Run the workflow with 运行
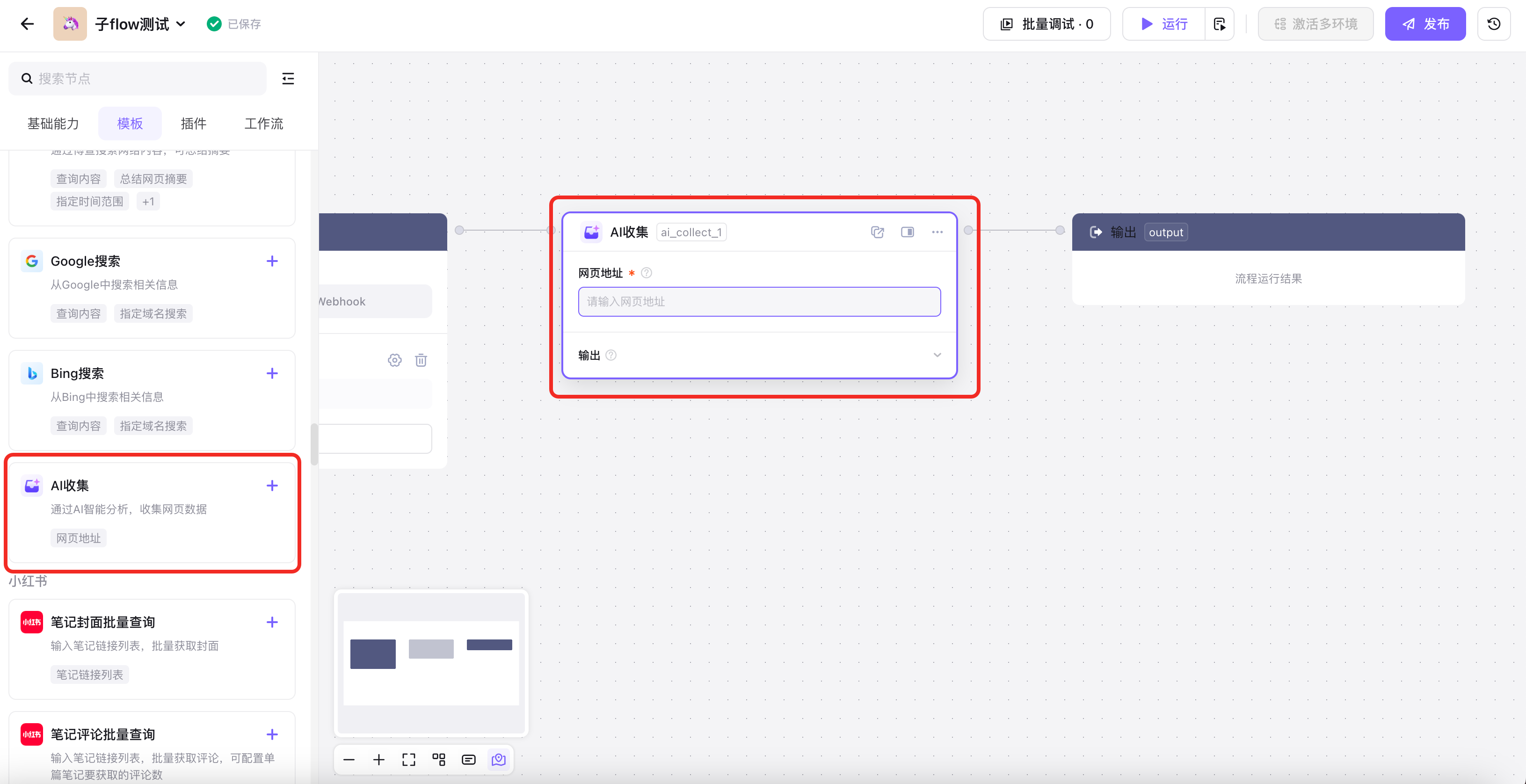 [x=1164, y=24]
